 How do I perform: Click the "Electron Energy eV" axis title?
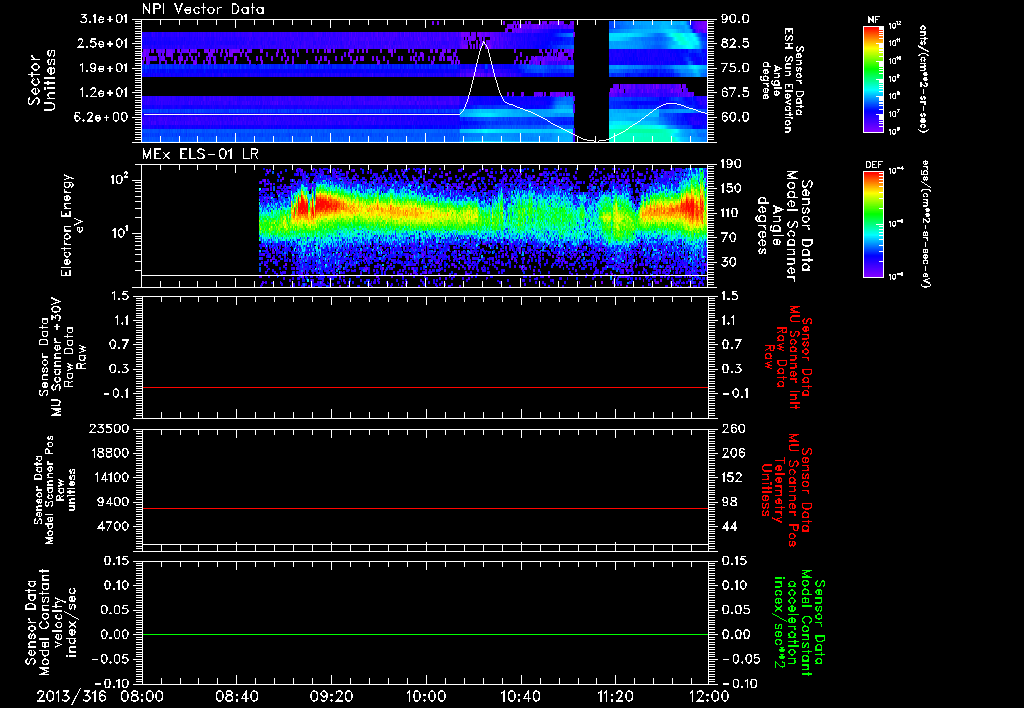(71, 225)
